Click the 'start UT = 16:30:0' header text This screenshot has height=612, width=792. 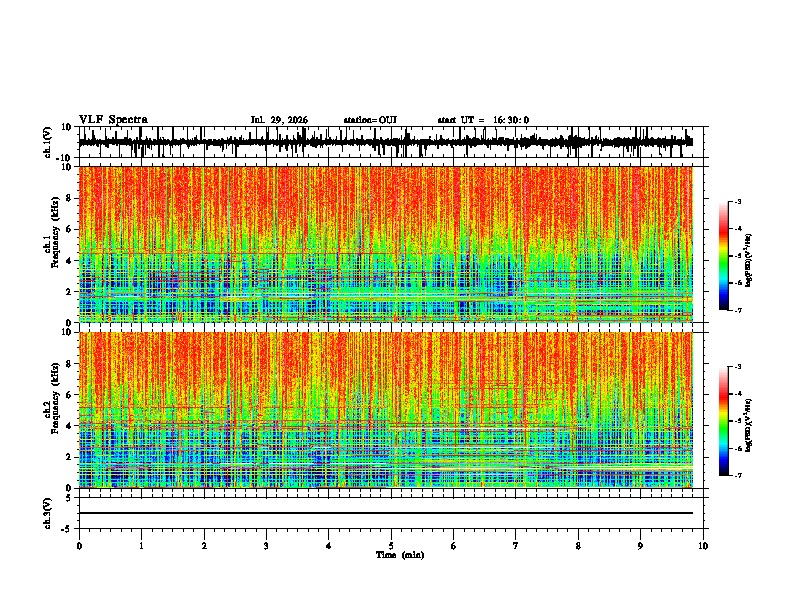tap(483, 120)
